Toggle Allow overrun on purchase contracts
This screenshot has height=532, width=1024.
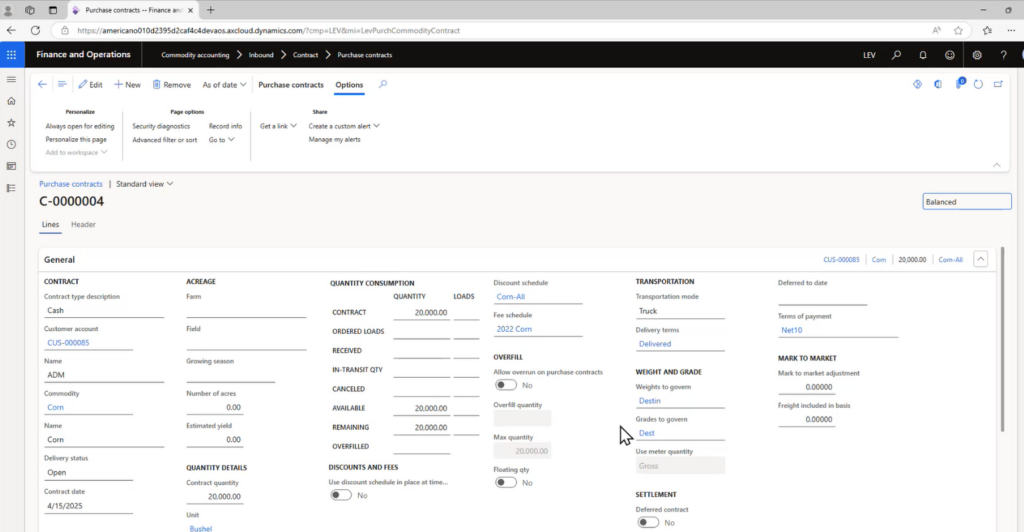tap(506, 385)
